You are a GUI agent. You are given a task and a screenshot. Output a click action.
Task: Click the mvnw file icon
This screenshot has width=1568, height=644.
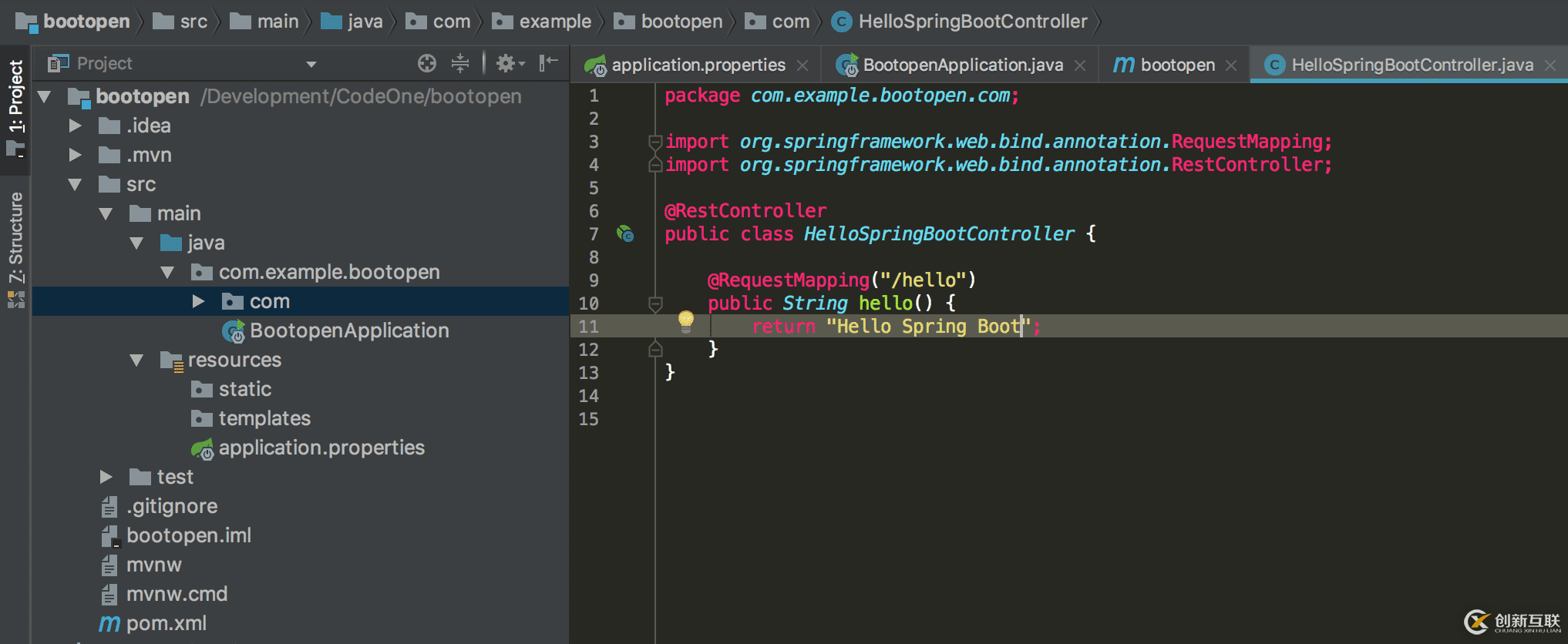point(109,565)
